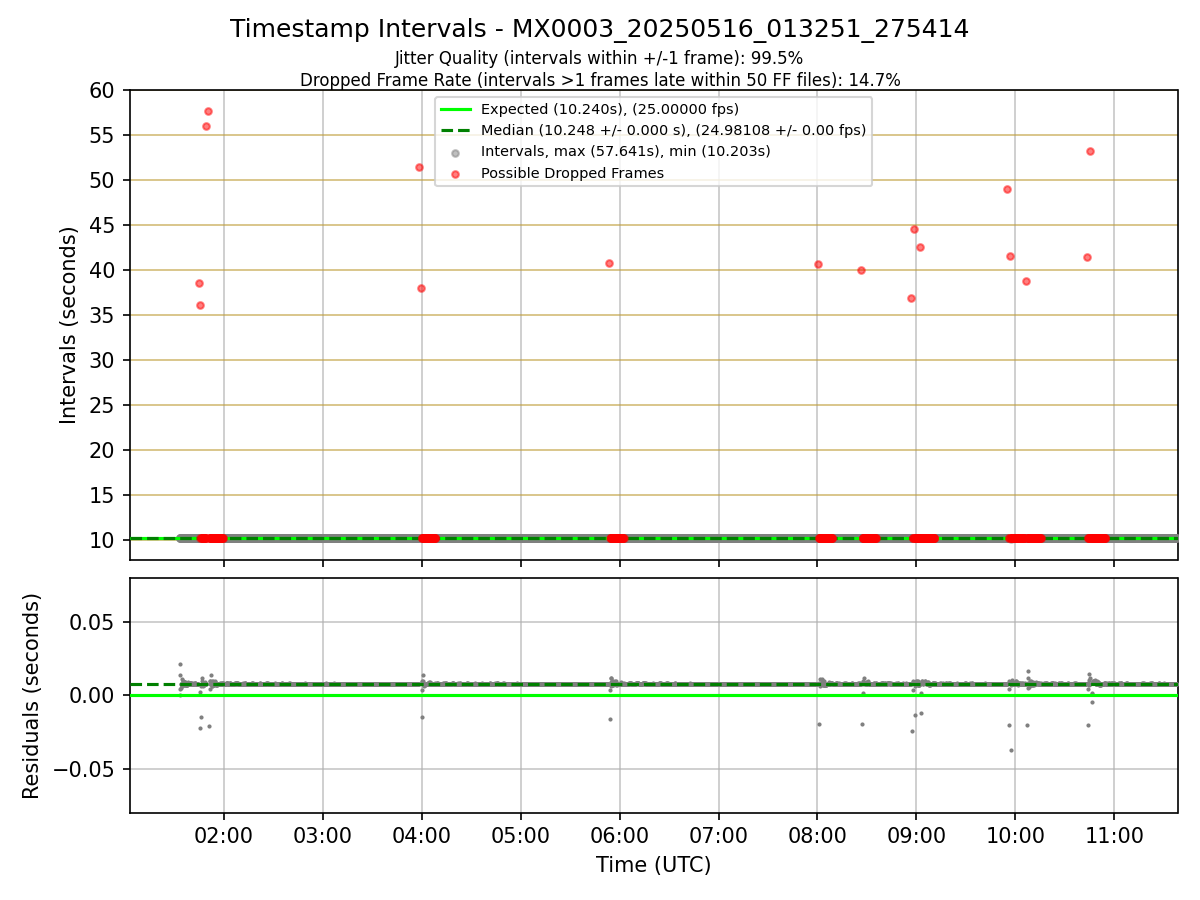Screen dimensions: 1200x900
Task: Click the 'Residuals (seconds)' y-axis label
Action: pos(32,696)
